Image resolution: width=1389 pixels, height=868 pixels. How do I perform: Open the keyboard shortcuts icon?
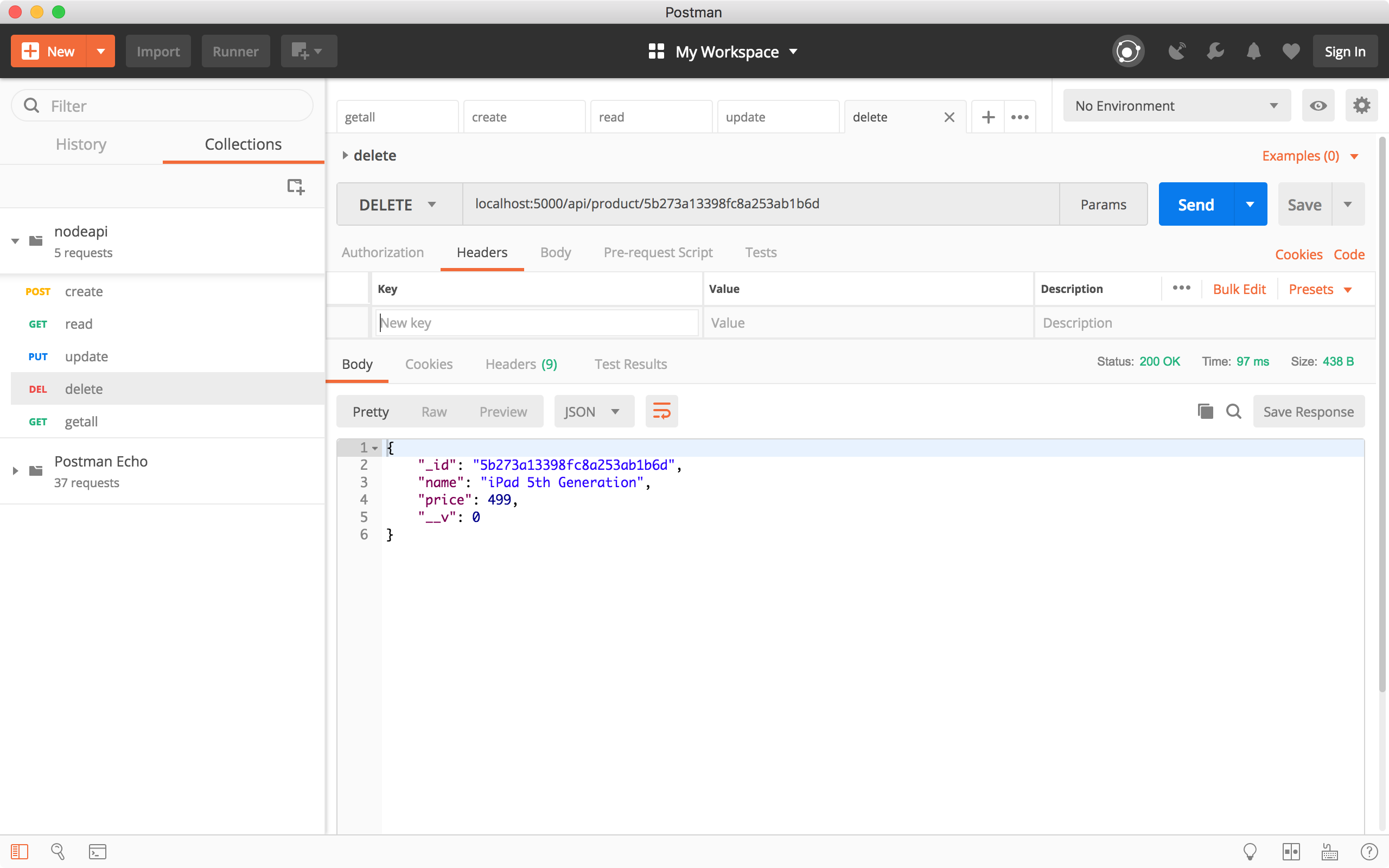pos(1330,851)
